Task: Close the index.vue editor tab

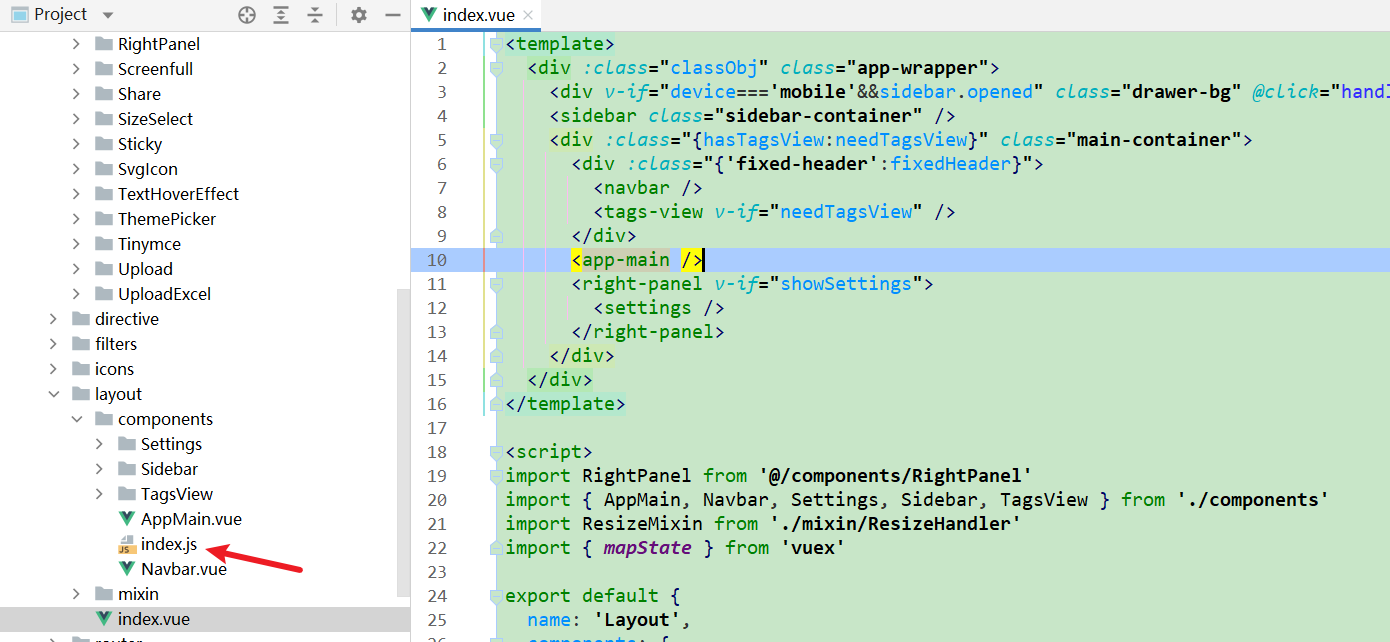Action: pos(529,15)
